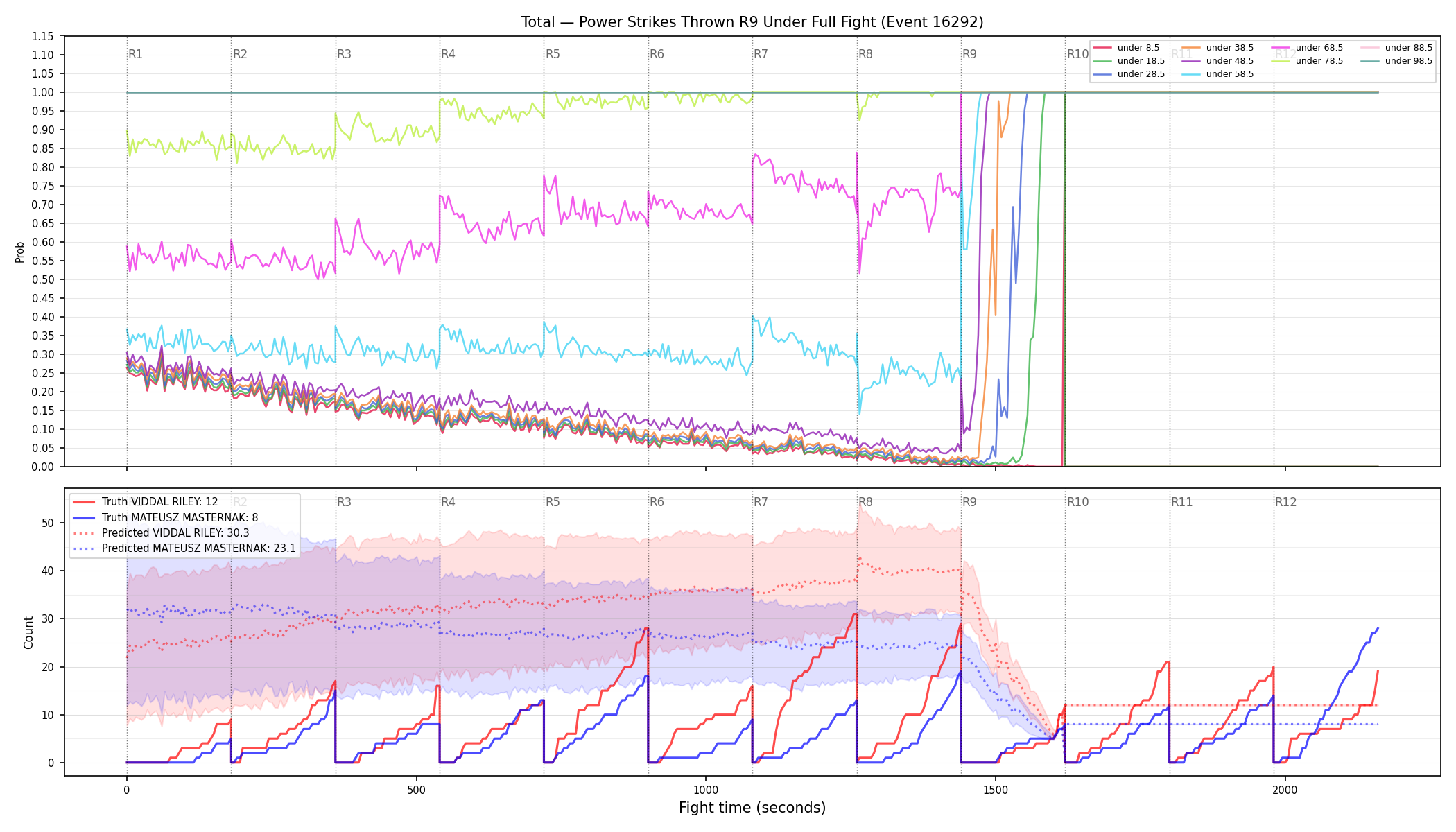Select the R4 label in the Count chart
The width and height of the screenshot is (1456, 832).
click(448, 502)
